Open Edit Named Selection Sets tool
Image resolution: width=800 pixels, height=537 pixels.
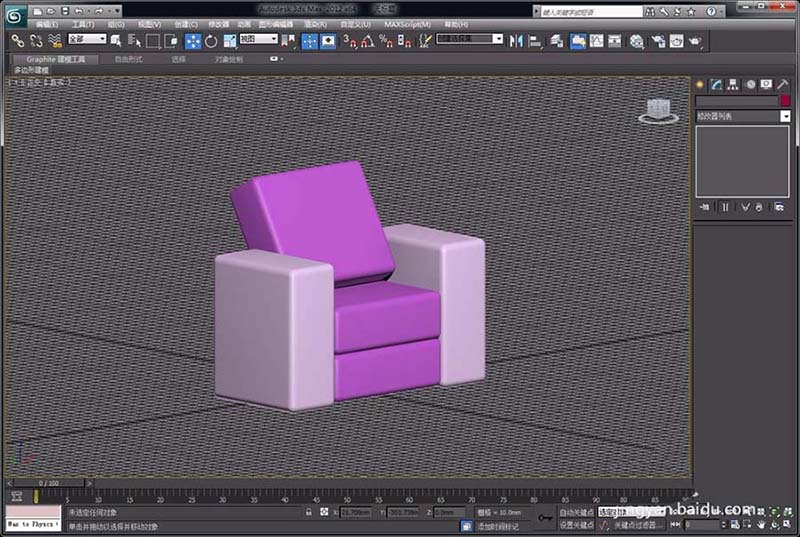tap(424, 41)
